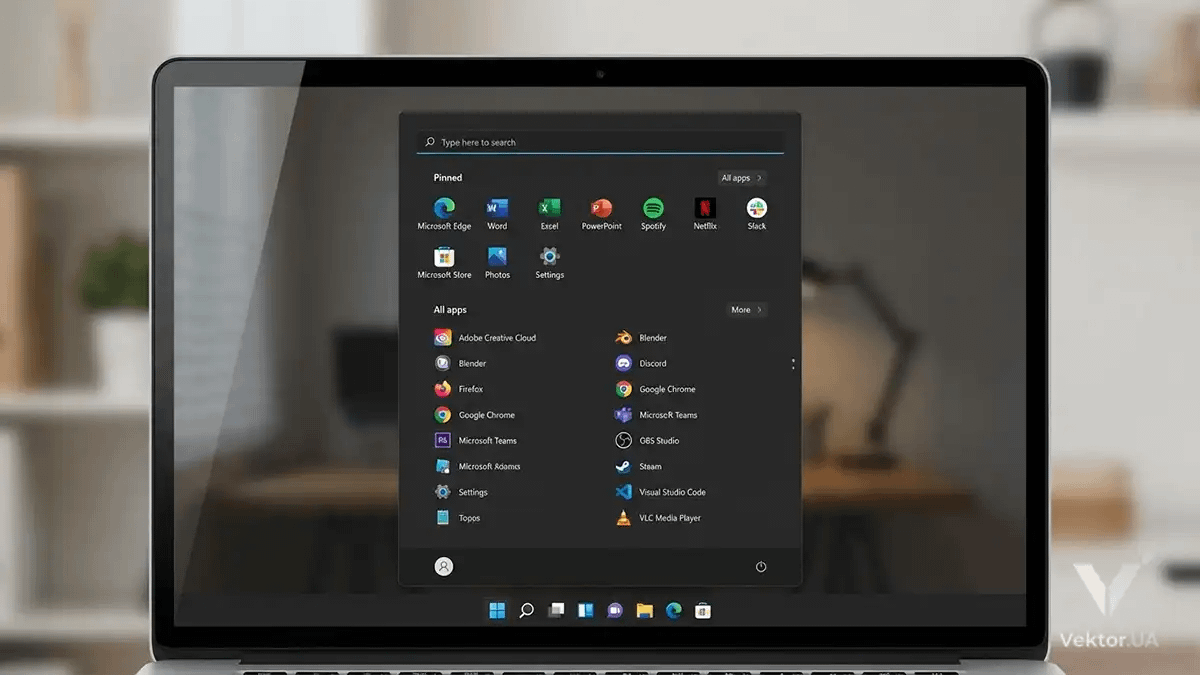The image size is (1200, 675).
Task: Open the power options button
Action: [x=761, y=567]
